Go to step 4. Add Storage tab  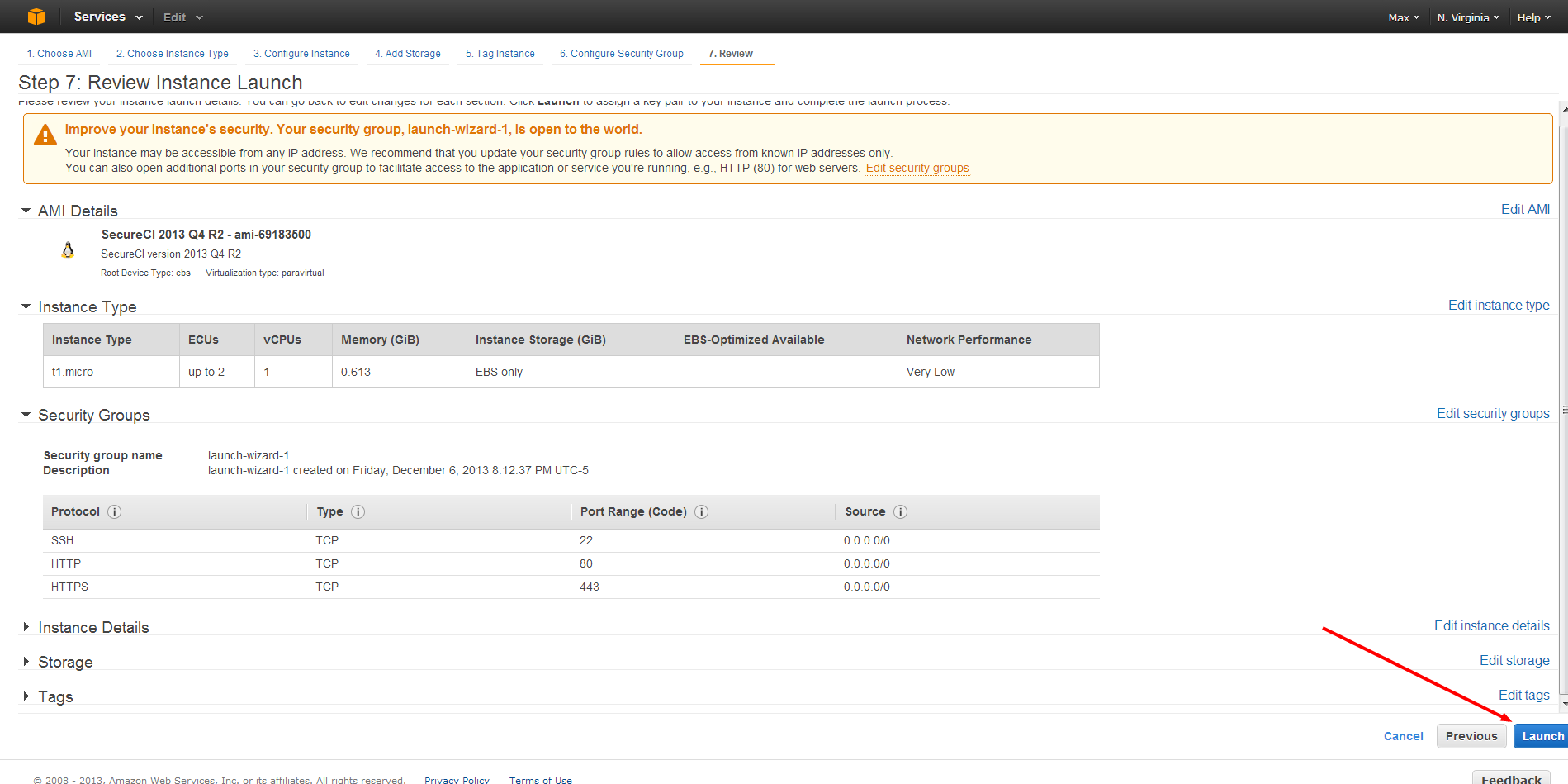coord(408,54)
